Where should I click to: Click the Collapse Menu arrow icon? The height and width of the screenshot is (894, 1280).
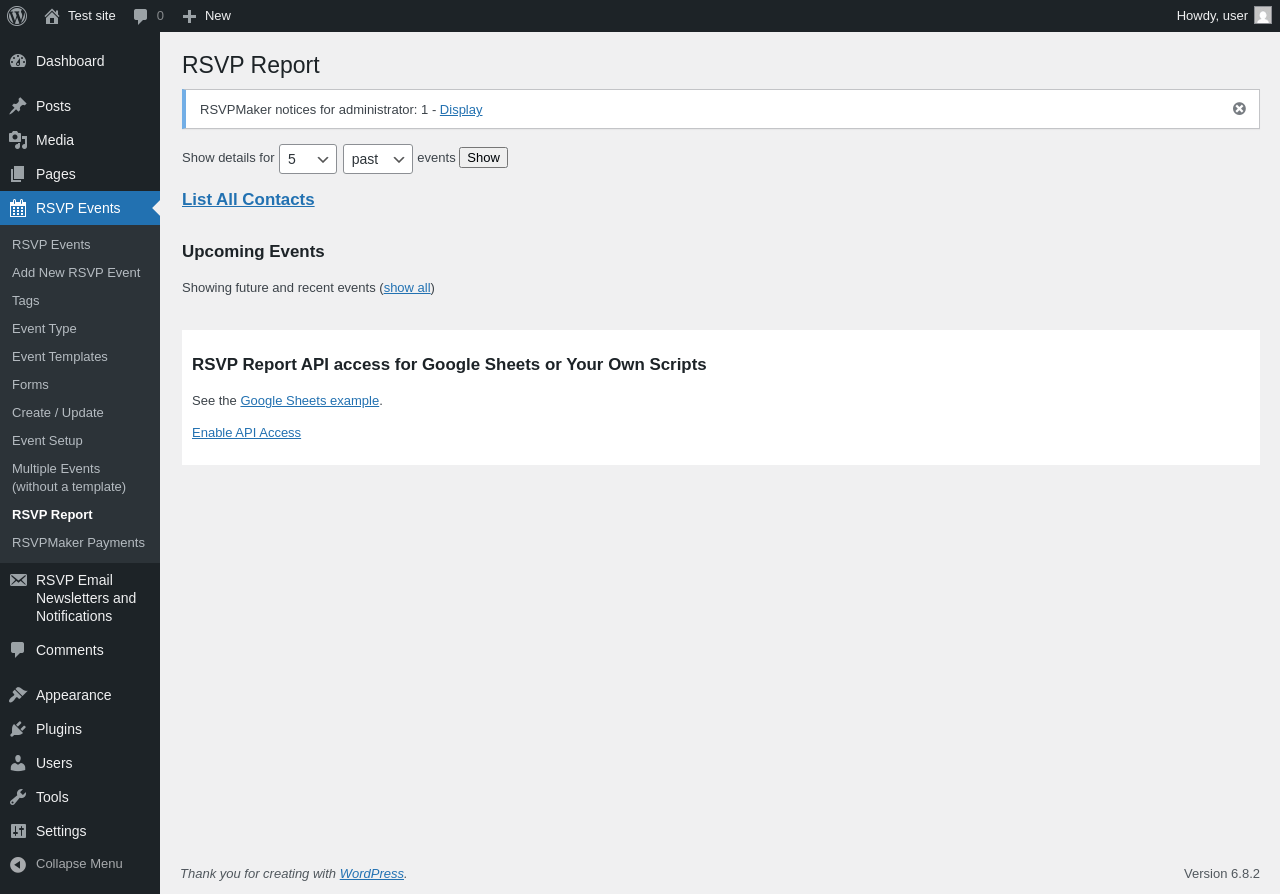(18, 864)
